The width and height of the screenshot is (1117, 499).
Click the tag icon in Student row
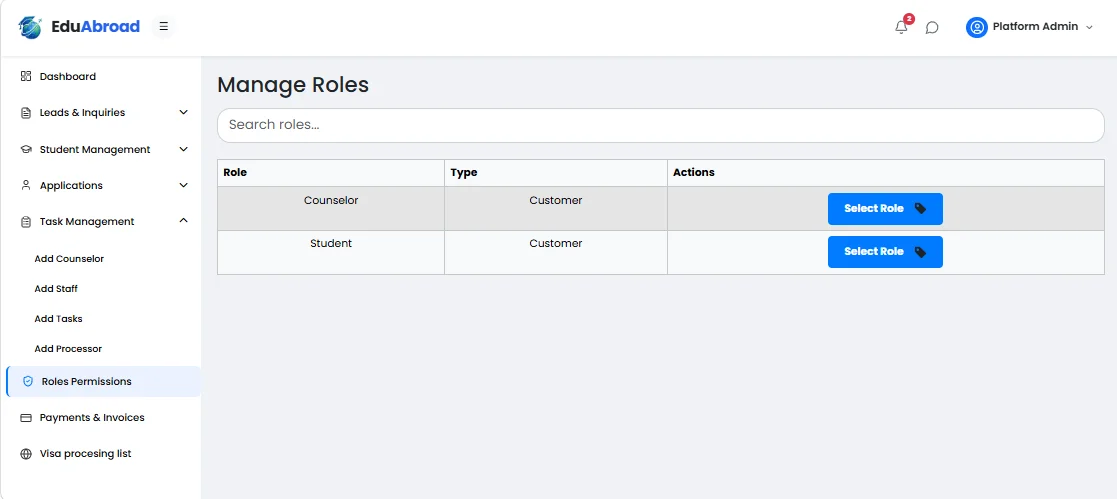[920, 252]
